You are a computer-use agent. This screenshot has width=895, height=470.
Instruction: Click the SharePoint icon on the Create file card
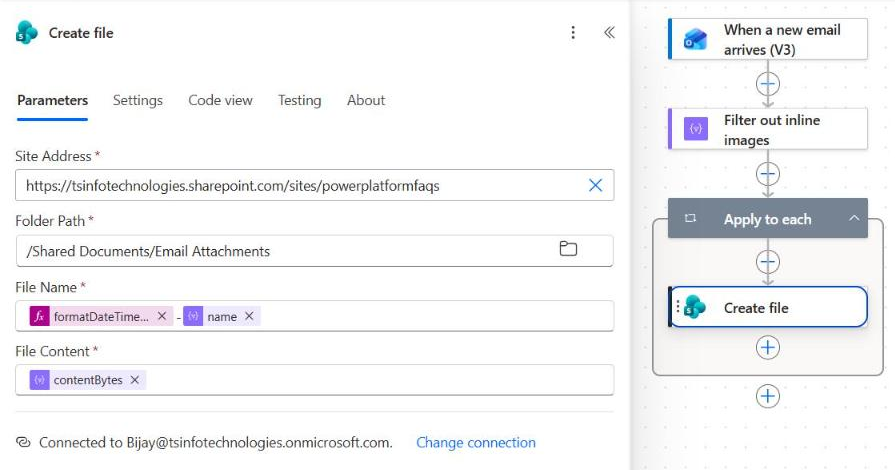(x=695, y=307)
